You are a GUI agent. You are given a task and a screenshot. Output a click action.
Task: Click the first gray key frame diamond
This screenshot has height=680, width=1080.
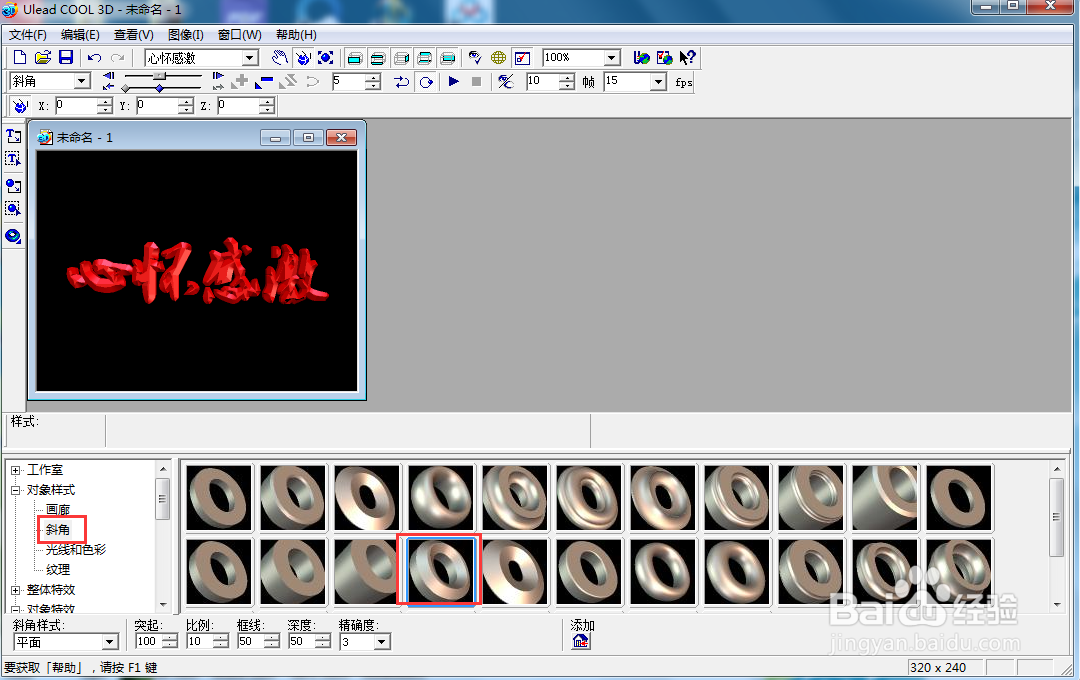[125, 88]
